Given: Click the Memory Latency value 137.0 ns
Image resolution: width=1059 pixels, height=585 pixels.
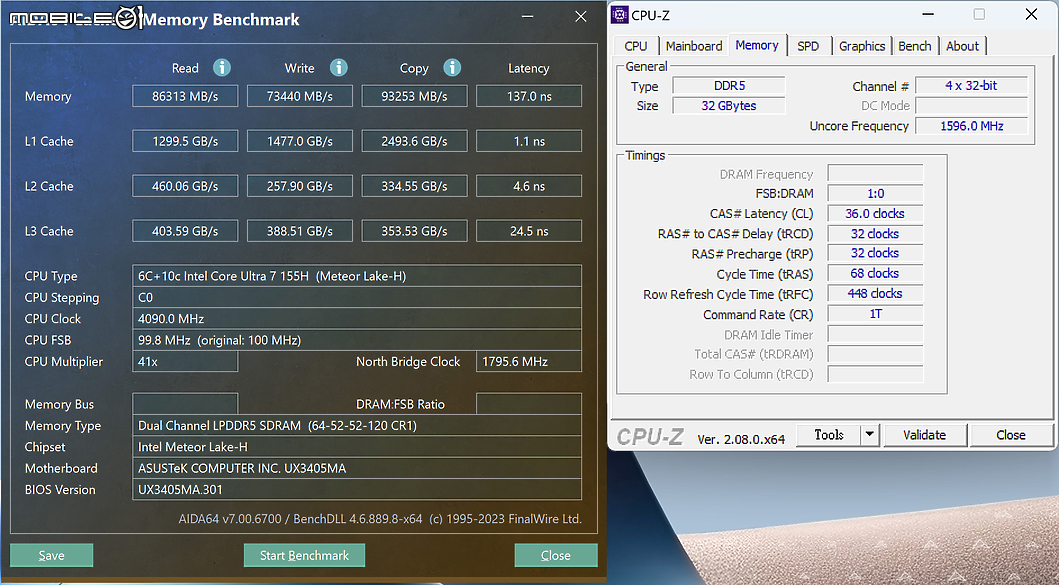Looking at the screenshot, I should (529, 96).
